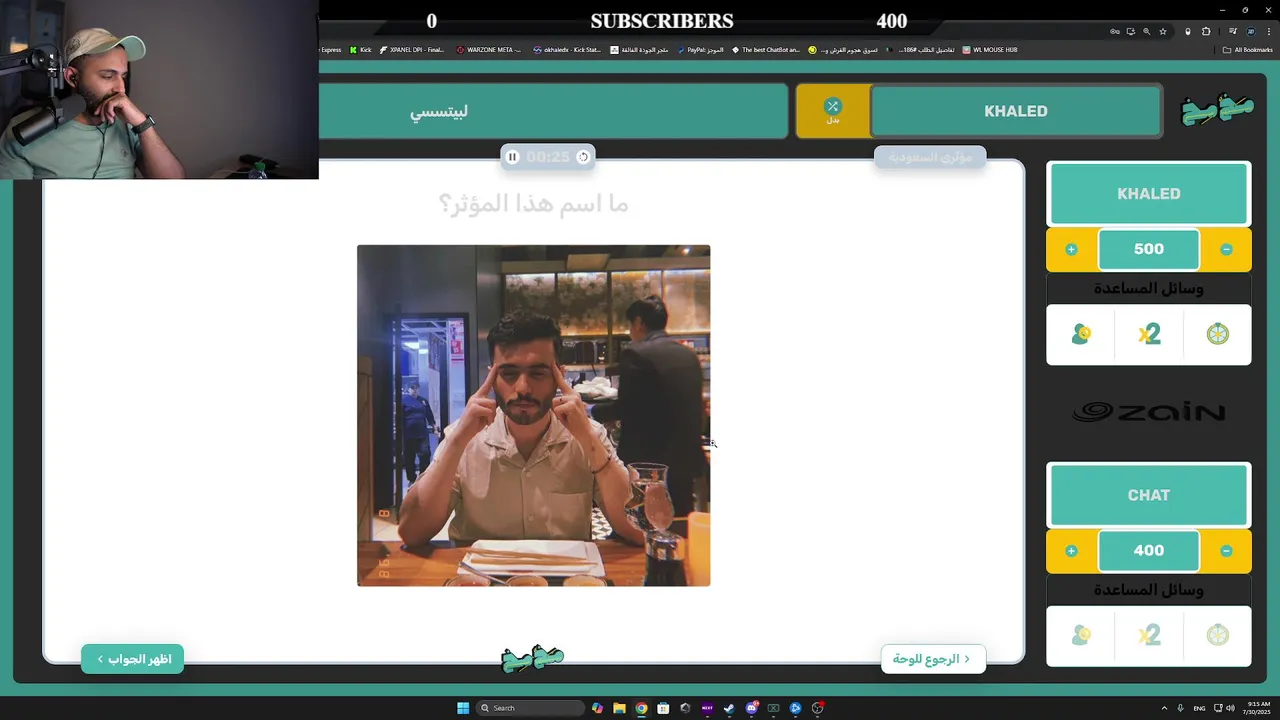
Task: Use CHAT's lemon wheel helper
Action: [1217, 635]
